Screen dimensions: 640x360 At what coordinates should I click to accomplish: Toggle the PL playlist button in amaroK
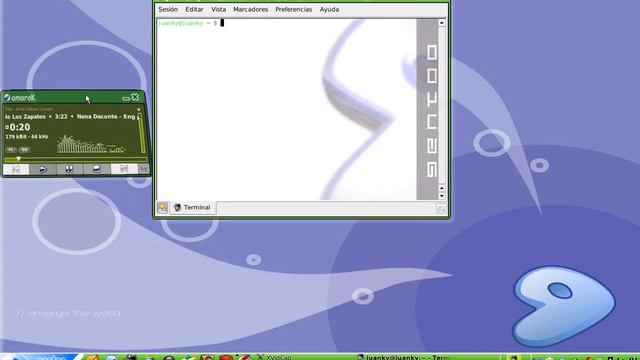pos(11,150)
